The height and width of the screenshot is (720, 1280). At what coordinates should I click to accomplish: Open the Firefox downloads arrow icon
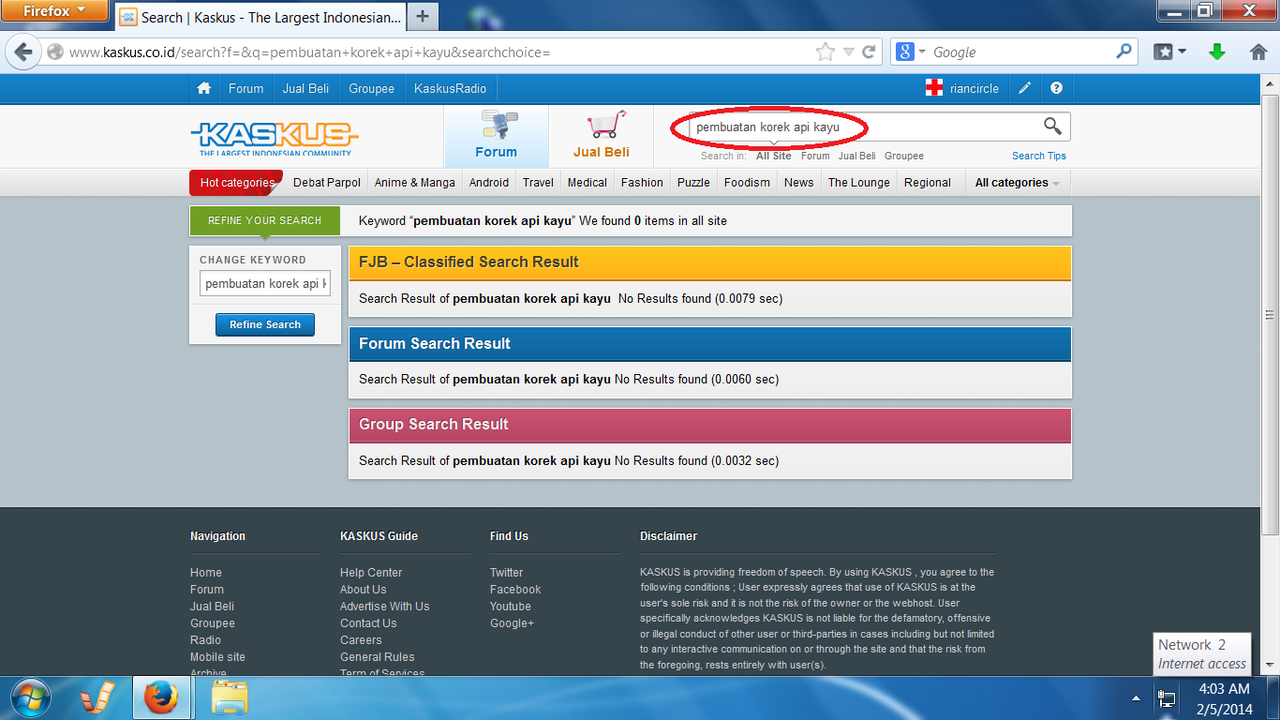(x=1217, y=52)
